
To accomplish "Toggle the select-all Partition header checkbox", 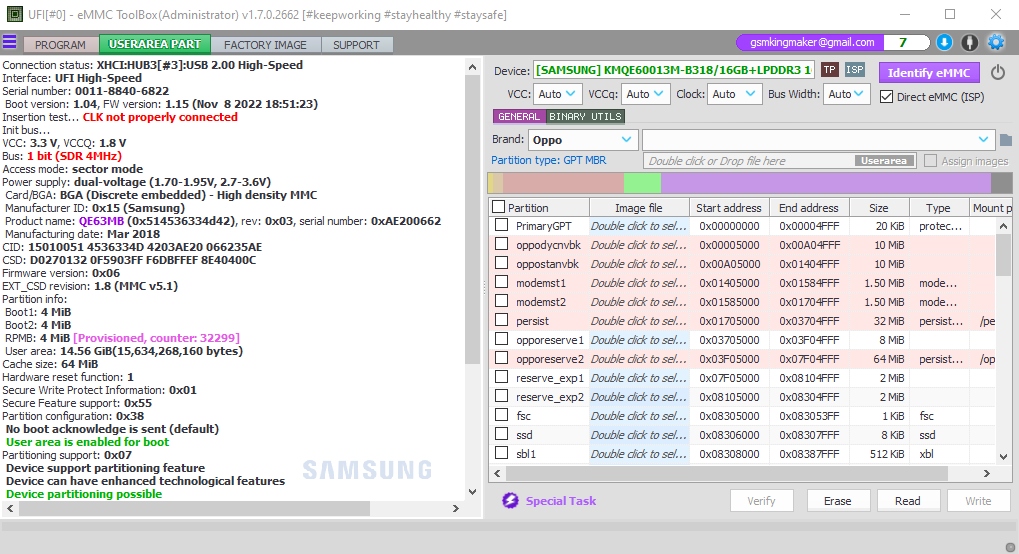I will tap(498, 207).
